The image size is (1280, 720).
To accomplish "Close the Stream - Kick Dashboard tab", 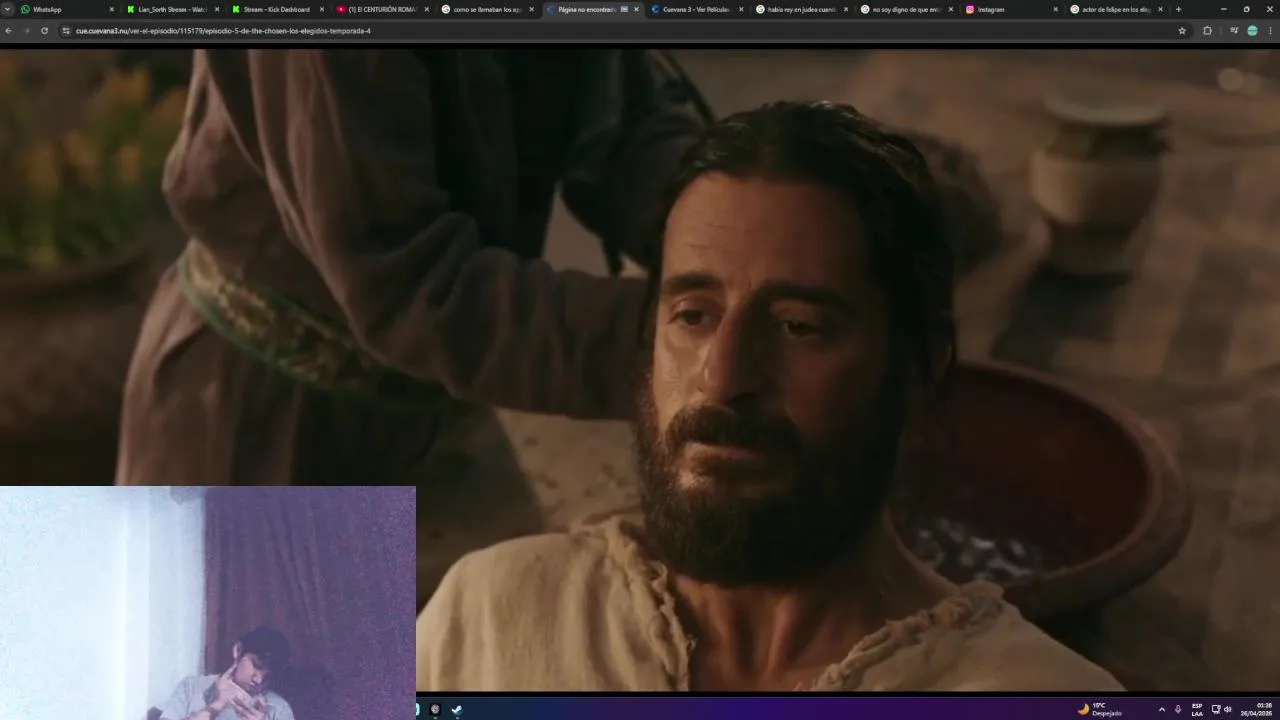I will [x=321, y=9].
